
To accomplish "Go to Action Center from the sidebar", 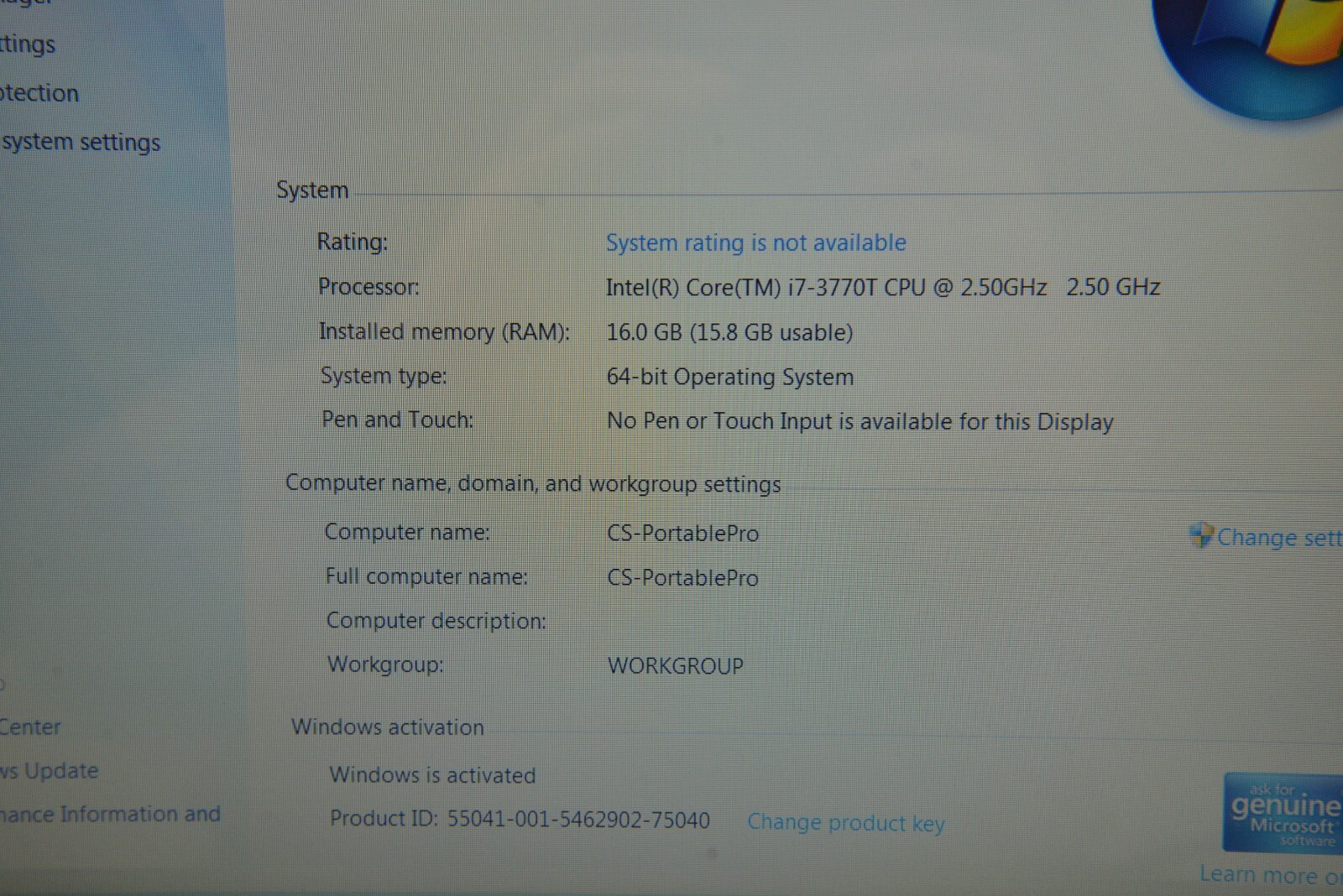I will [30, 727].
